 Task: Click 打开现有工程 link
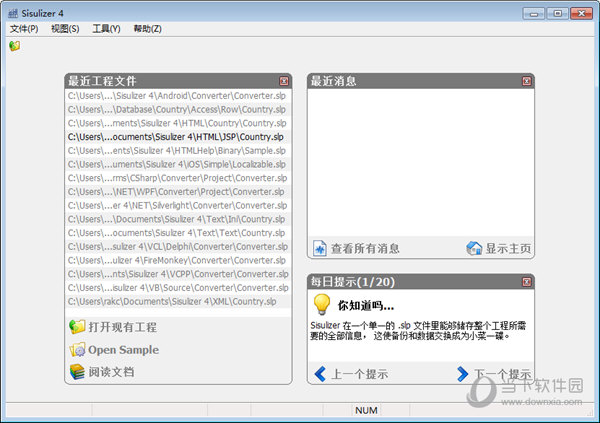[123, 327]
